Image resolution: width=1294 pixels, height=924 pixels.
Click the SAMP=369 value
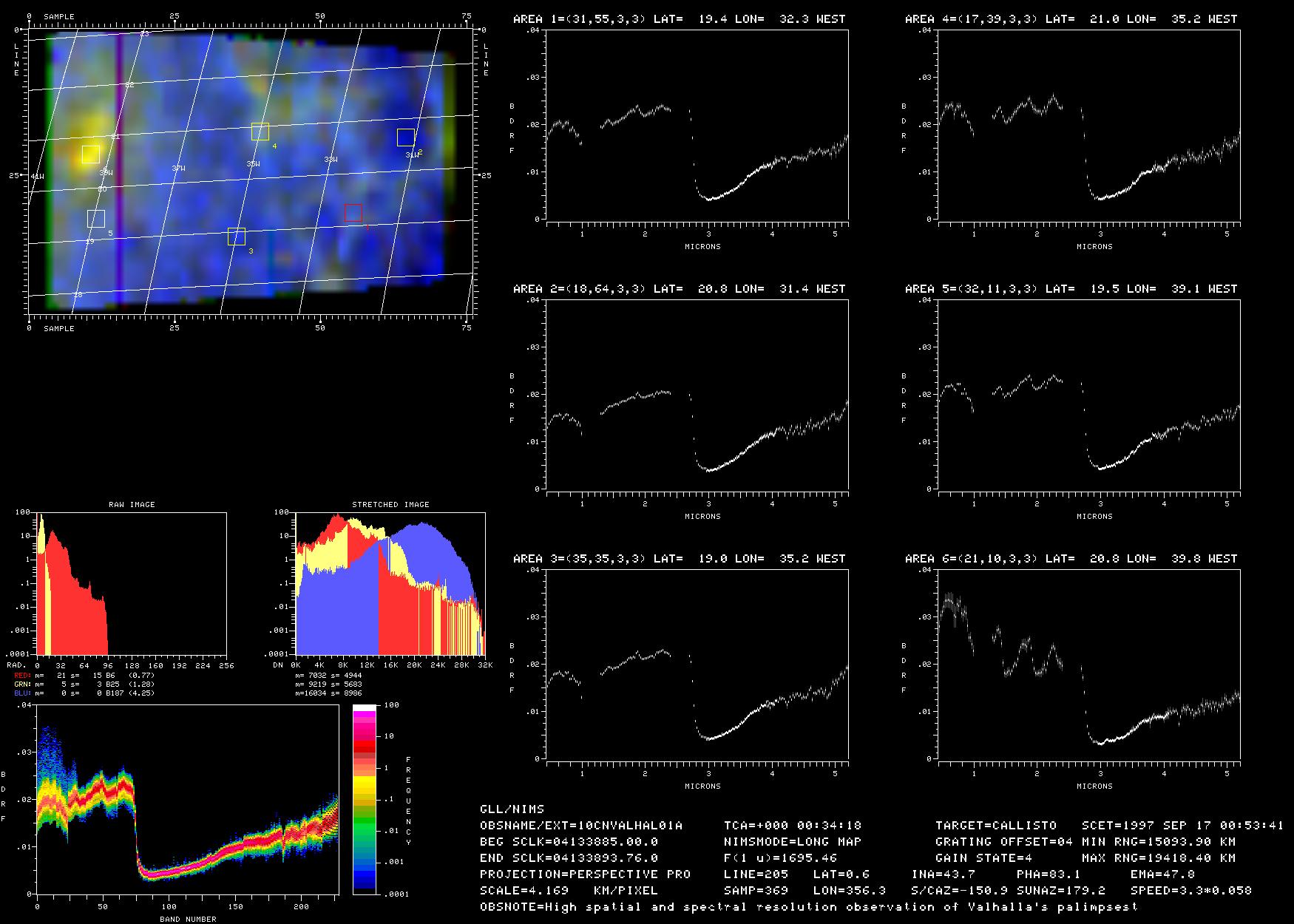pyautogui.click(x=756, y=890)
